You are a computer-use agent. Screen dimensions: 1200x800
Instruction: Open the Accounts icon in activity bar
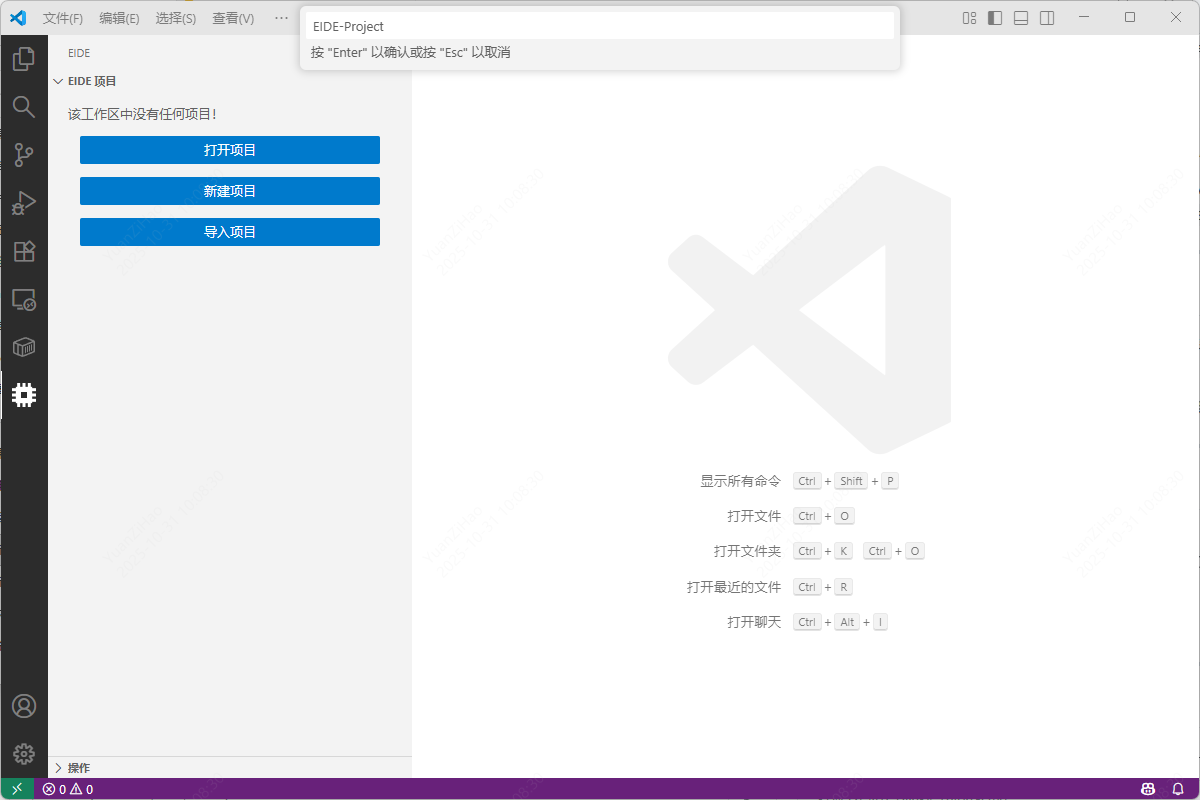tap(24, 706)
